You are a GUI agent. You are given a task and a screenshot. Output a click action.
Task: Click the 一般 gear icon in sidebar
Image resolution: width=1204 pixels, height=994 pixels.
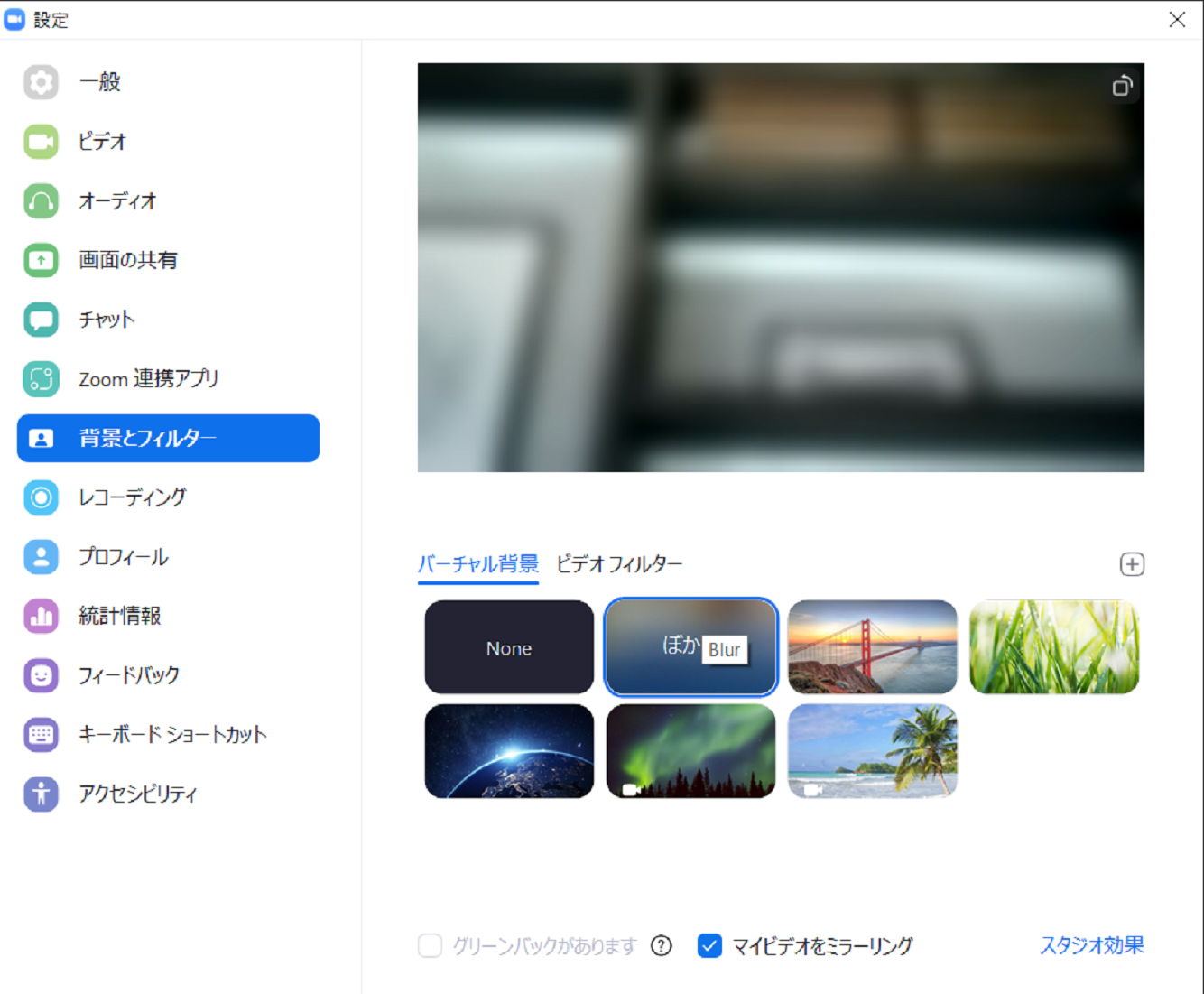(41, 82)
